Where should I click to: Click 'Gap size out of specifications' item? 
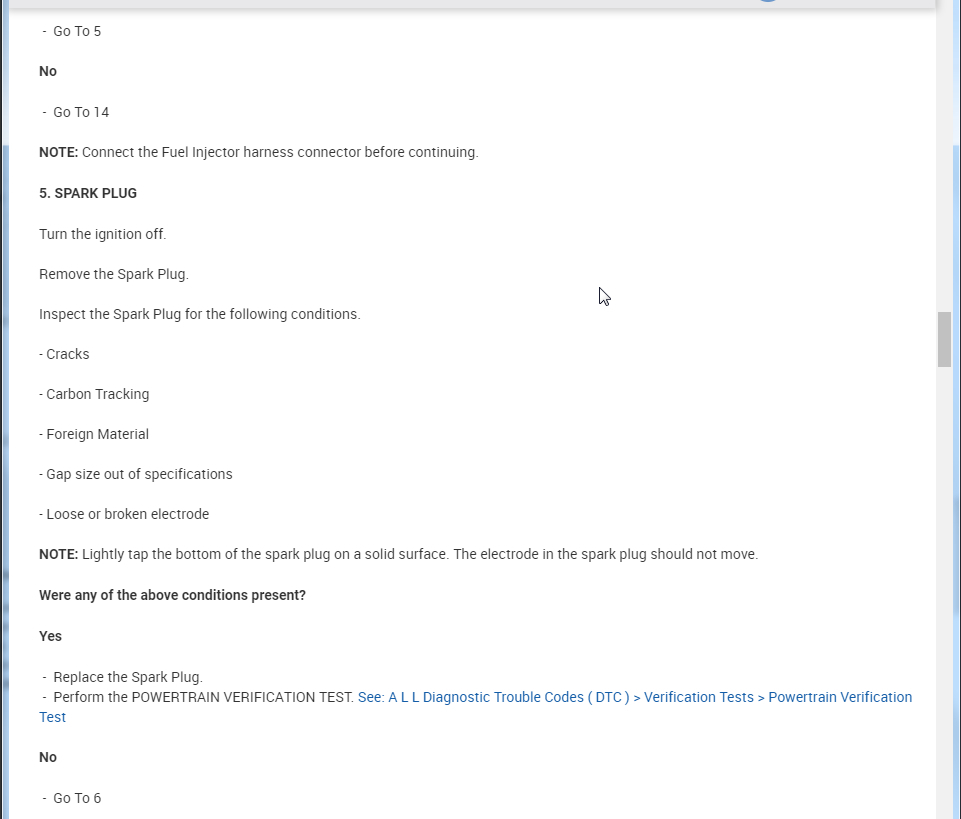point(137,474)
